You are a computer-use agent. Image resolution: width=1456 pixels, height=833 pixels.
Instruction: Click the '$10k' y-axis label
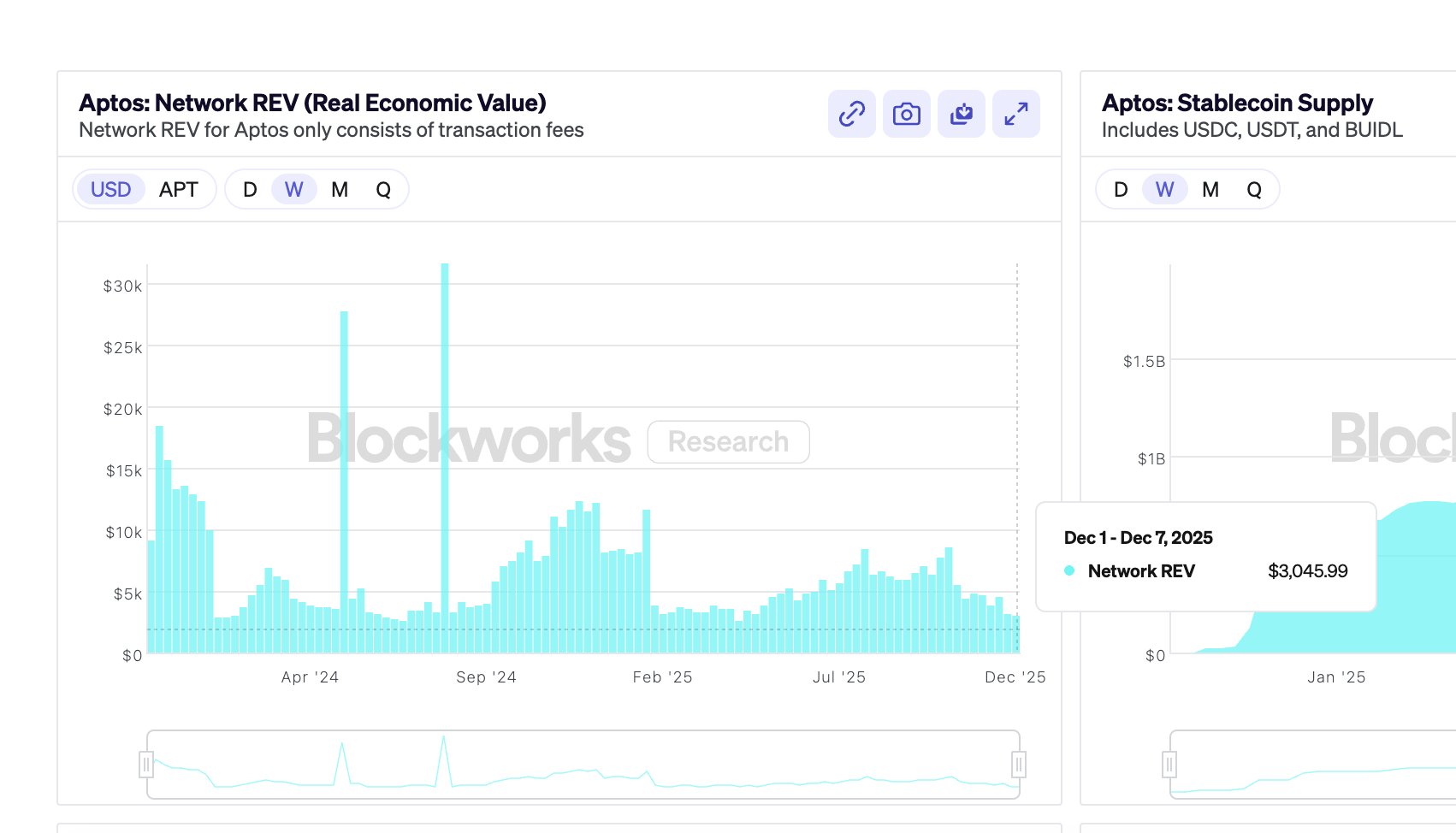[124, 533]
